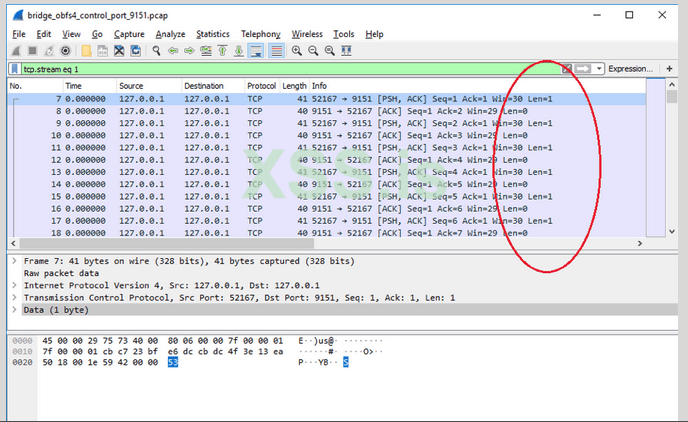Image resolution: width=688 pixels, height=422 pixels.
Task: Select packet number 13 row
Action: tap(327, 172)
